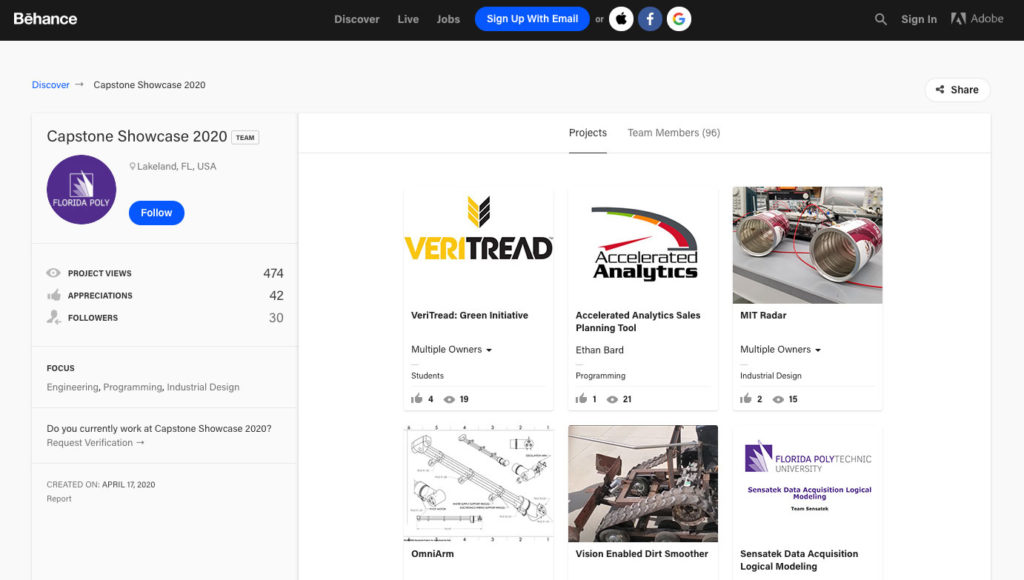Open Sensatek Data Acquisition Logical Modeling title

pos(799,560)
